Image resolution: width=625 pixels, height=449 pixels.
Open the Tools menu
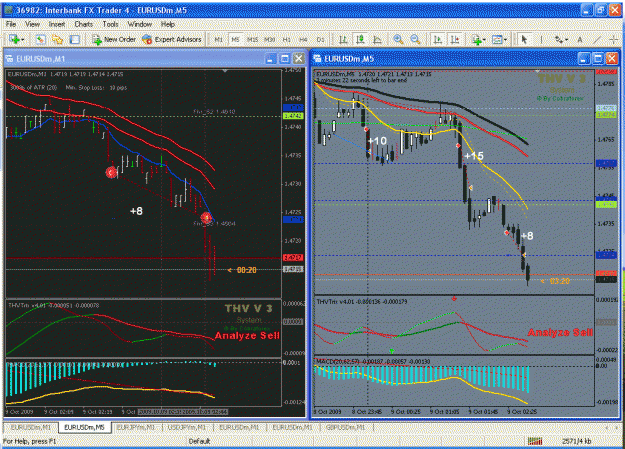pyautogui.click(x=110, y=24)
